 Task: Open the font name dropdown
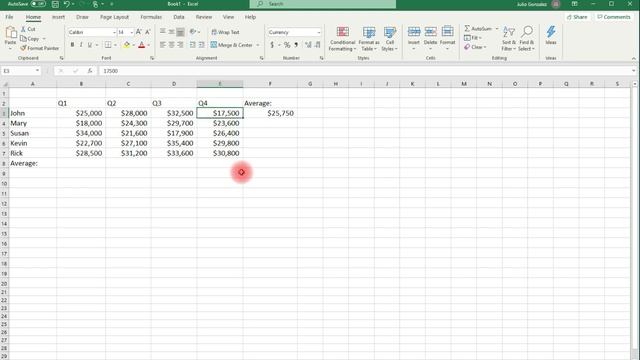click(x=114, y=32)
